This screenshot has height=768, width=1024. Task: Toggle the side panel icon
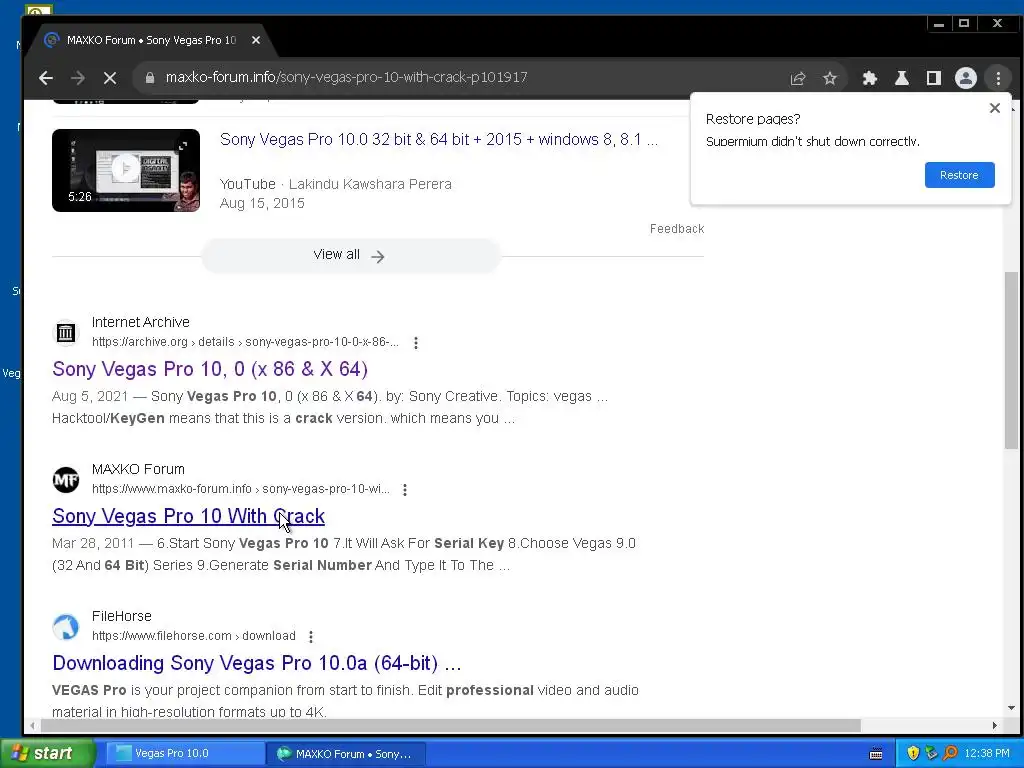coord(933,78)
